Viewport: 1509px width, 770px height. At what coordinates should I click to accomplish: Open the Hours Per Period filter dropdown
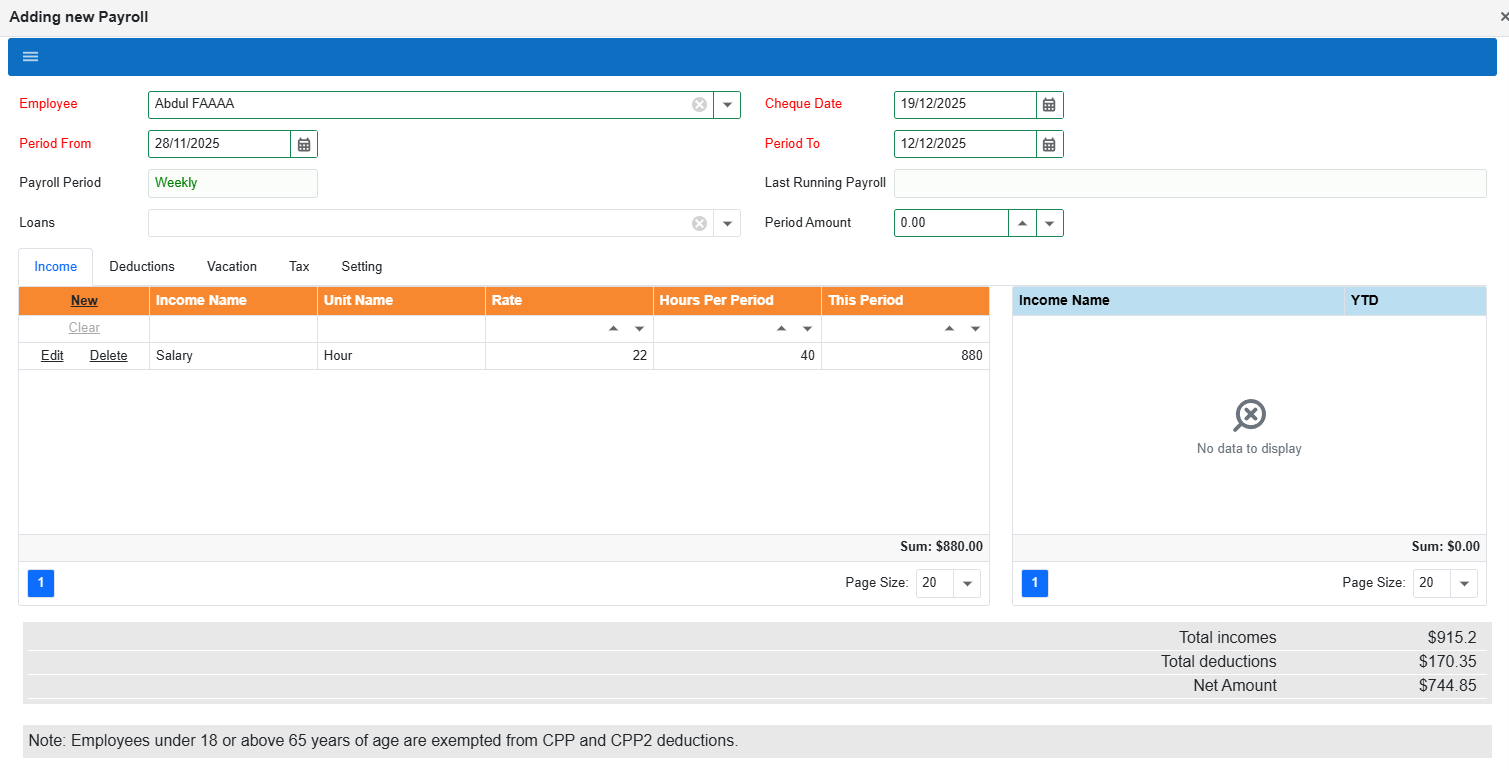tap(808, 329)
